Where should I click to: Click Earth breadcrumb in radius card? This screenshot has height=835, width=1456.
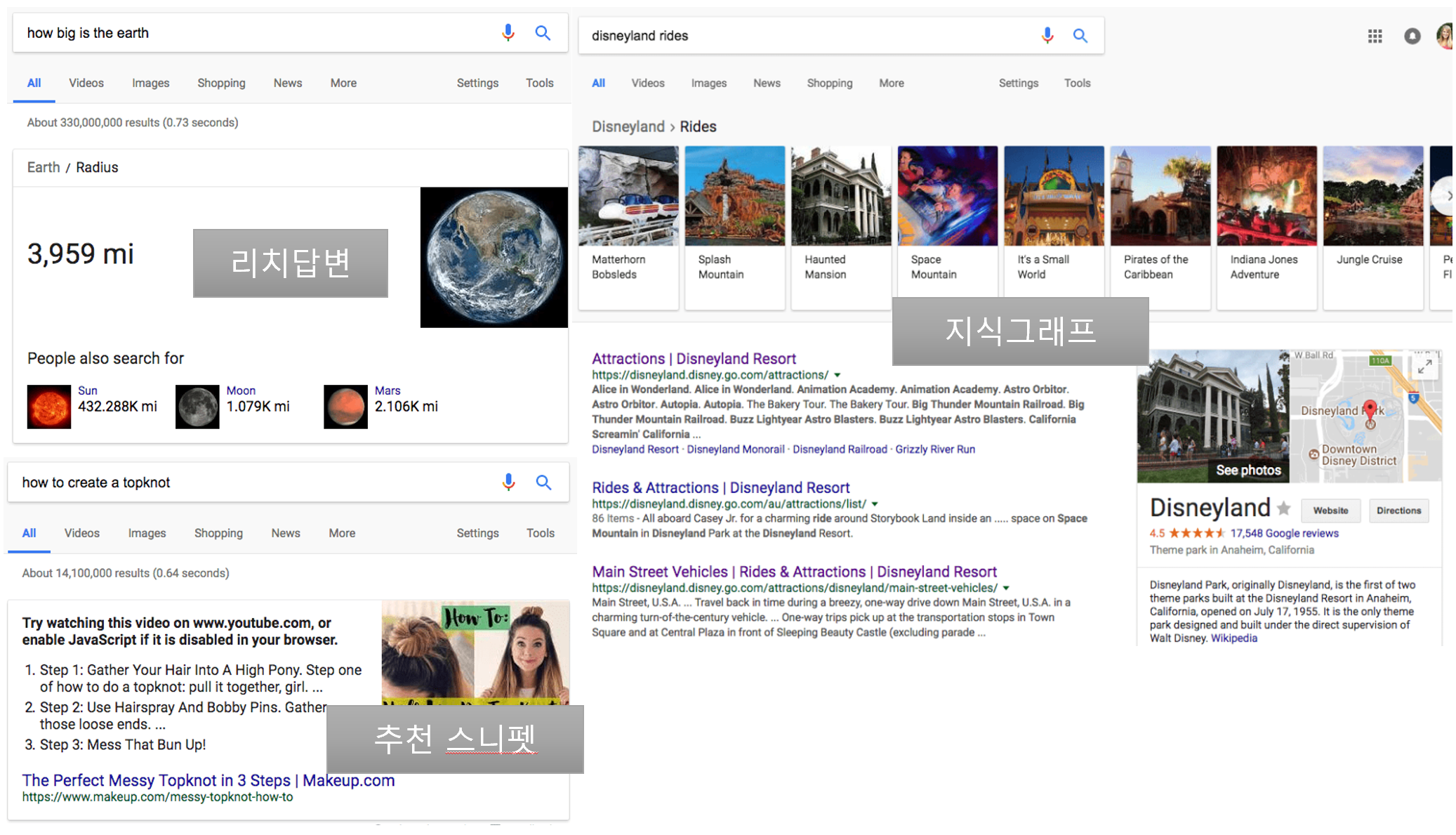[44, 167]
